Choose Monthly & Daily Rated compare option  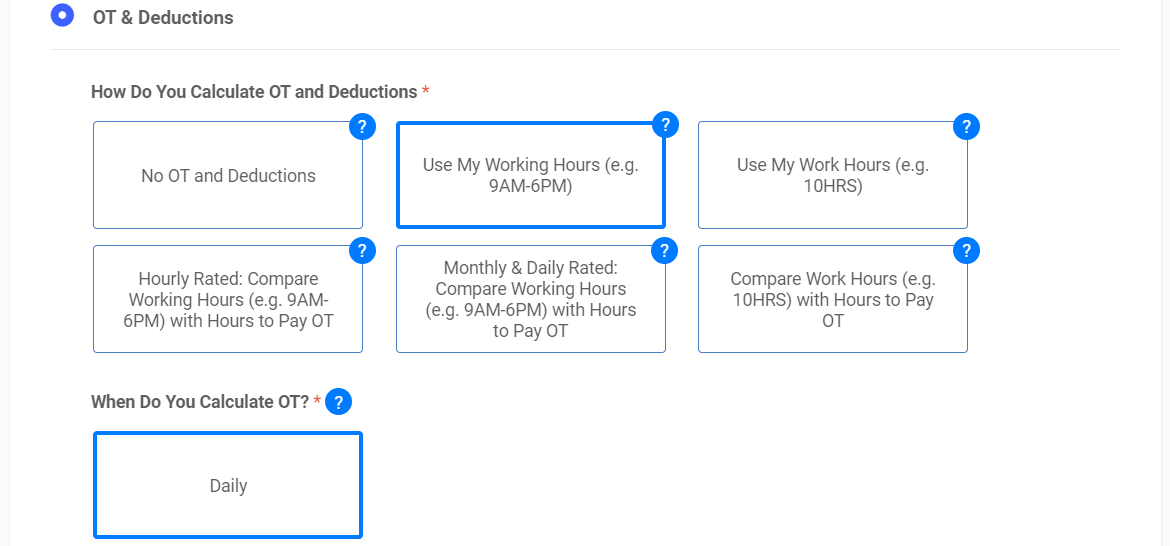point(530,300)
